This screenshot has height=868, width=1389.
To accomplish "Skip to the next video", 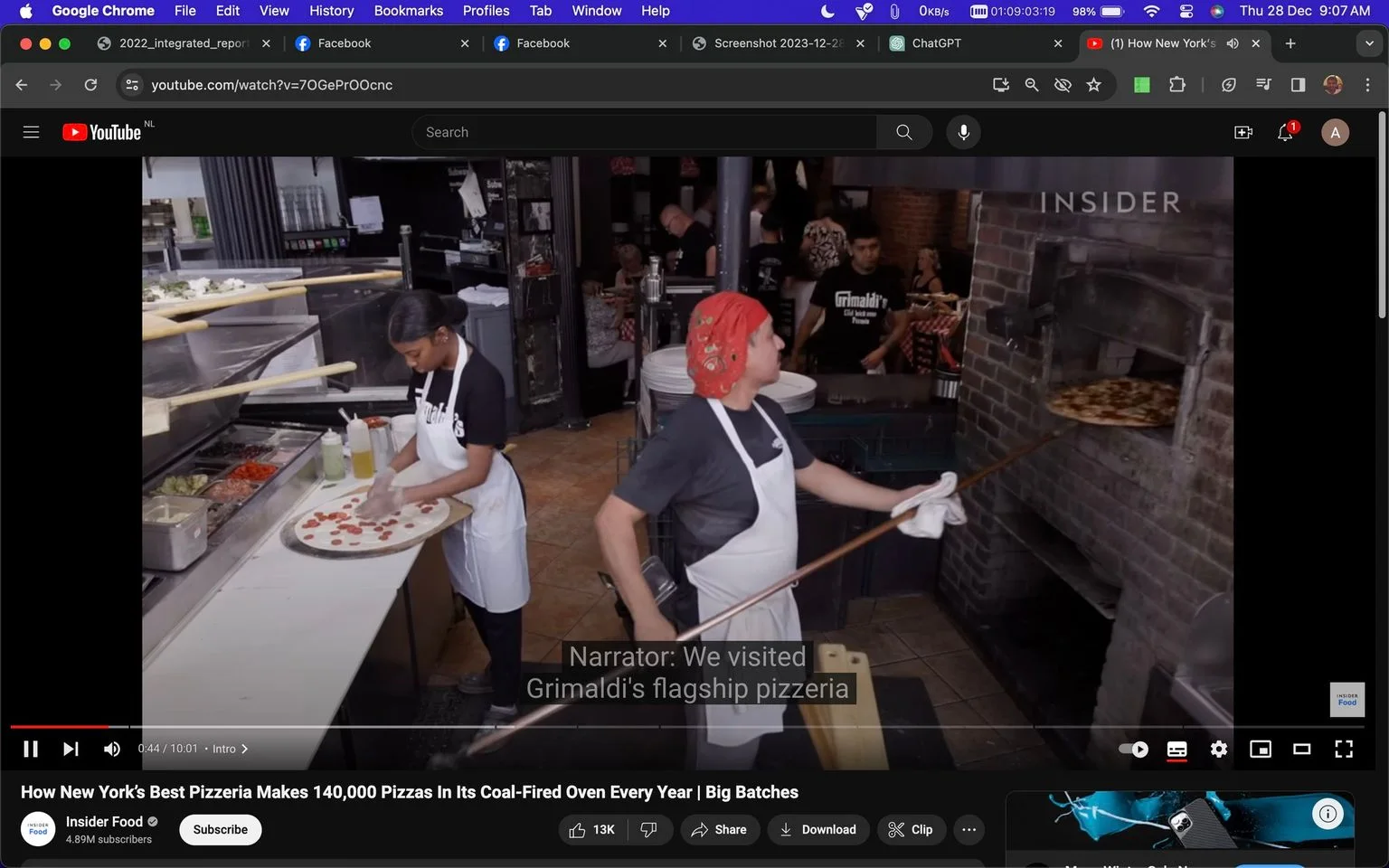I will pyautogui.click(x=71, y=749).
